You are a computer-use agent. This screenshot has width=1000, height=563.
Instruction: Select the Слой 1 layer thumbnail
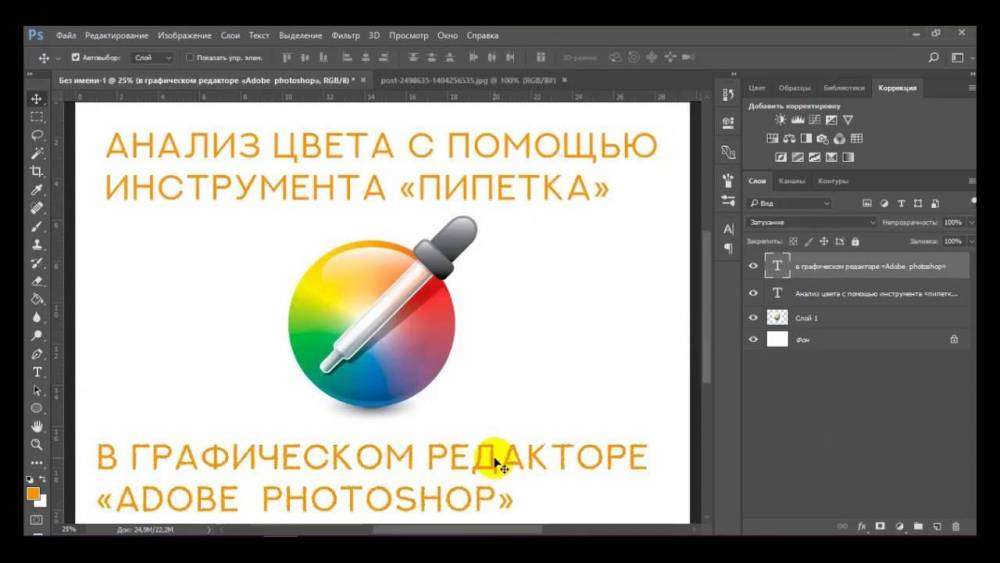point(777,318)
